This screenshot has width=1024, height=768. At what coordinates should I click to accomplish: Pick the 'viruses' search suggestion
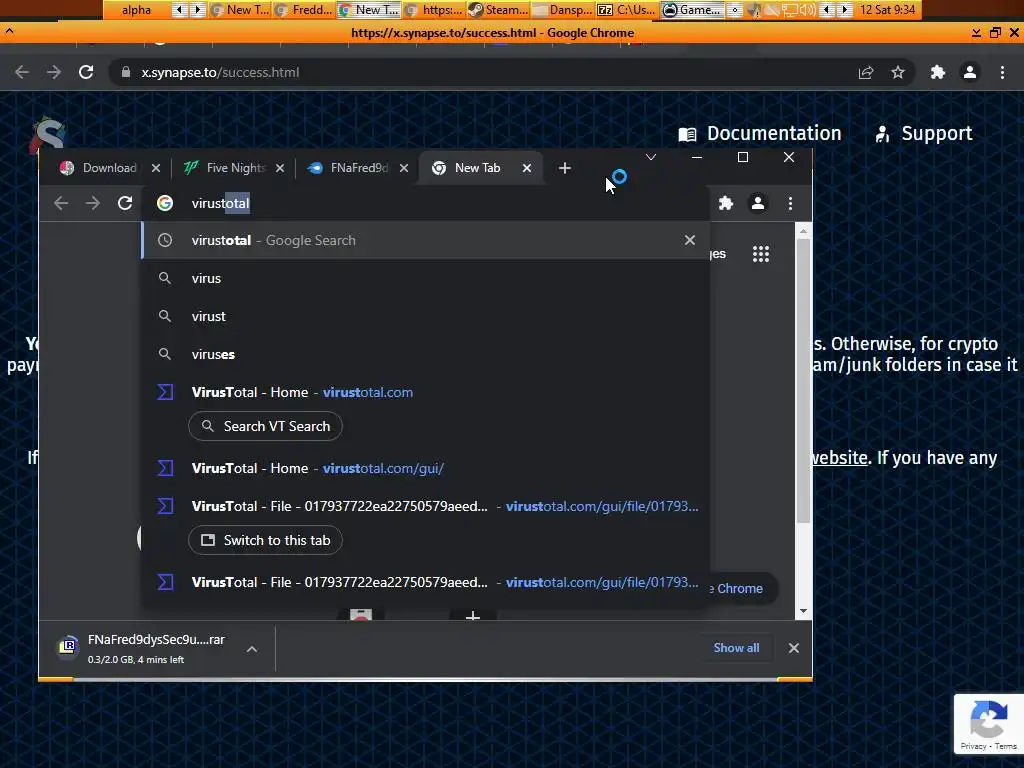(x=426, y=354)
